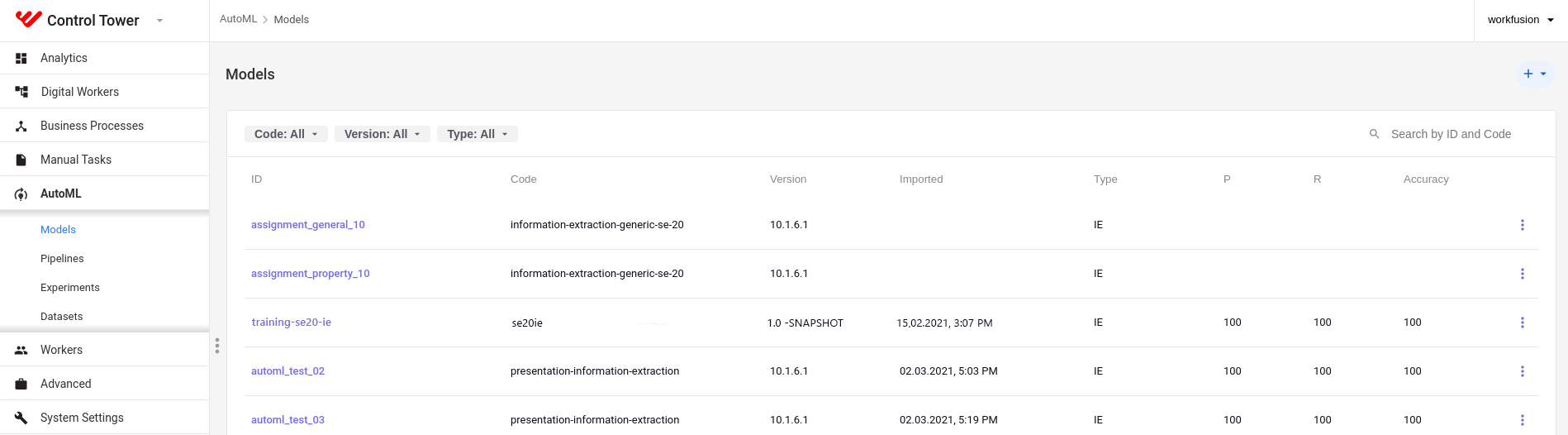The height and width of the screenshot is (435, 1568).
Task: Click the Version column header
Action: point(788,179)
